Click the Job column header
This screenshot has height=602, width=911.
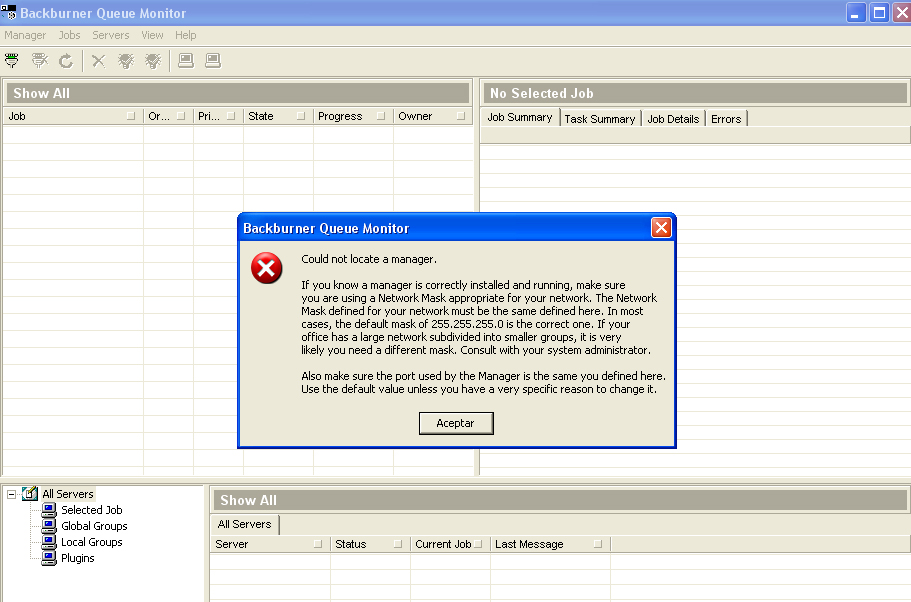(73, 116)
